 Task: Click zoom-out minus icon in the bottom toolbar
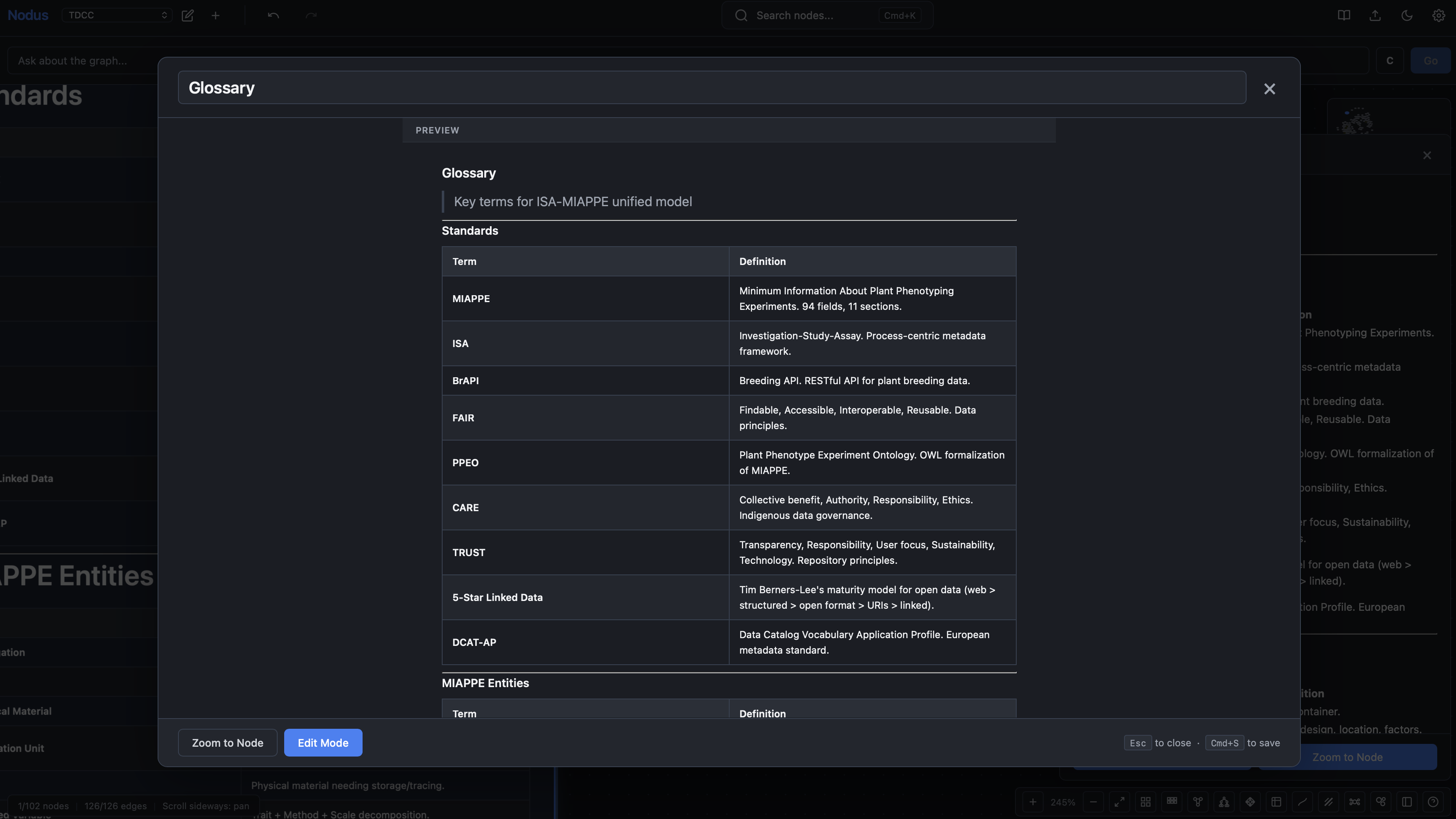pyautogui.click(x=1093, y=802)
